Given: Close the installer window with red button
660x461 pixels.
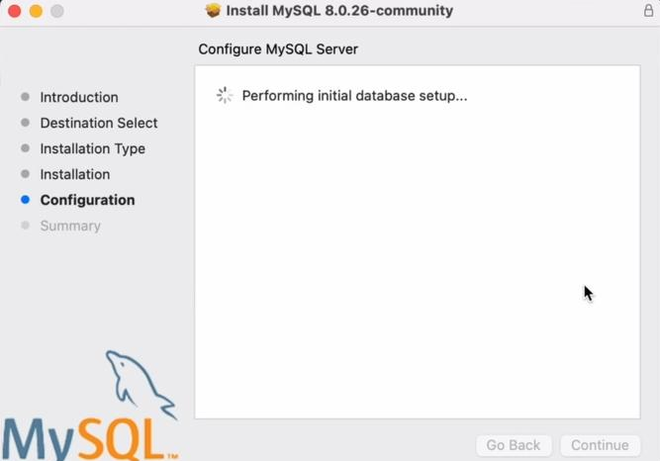Looking at the screenshot, I should point(15,11).
